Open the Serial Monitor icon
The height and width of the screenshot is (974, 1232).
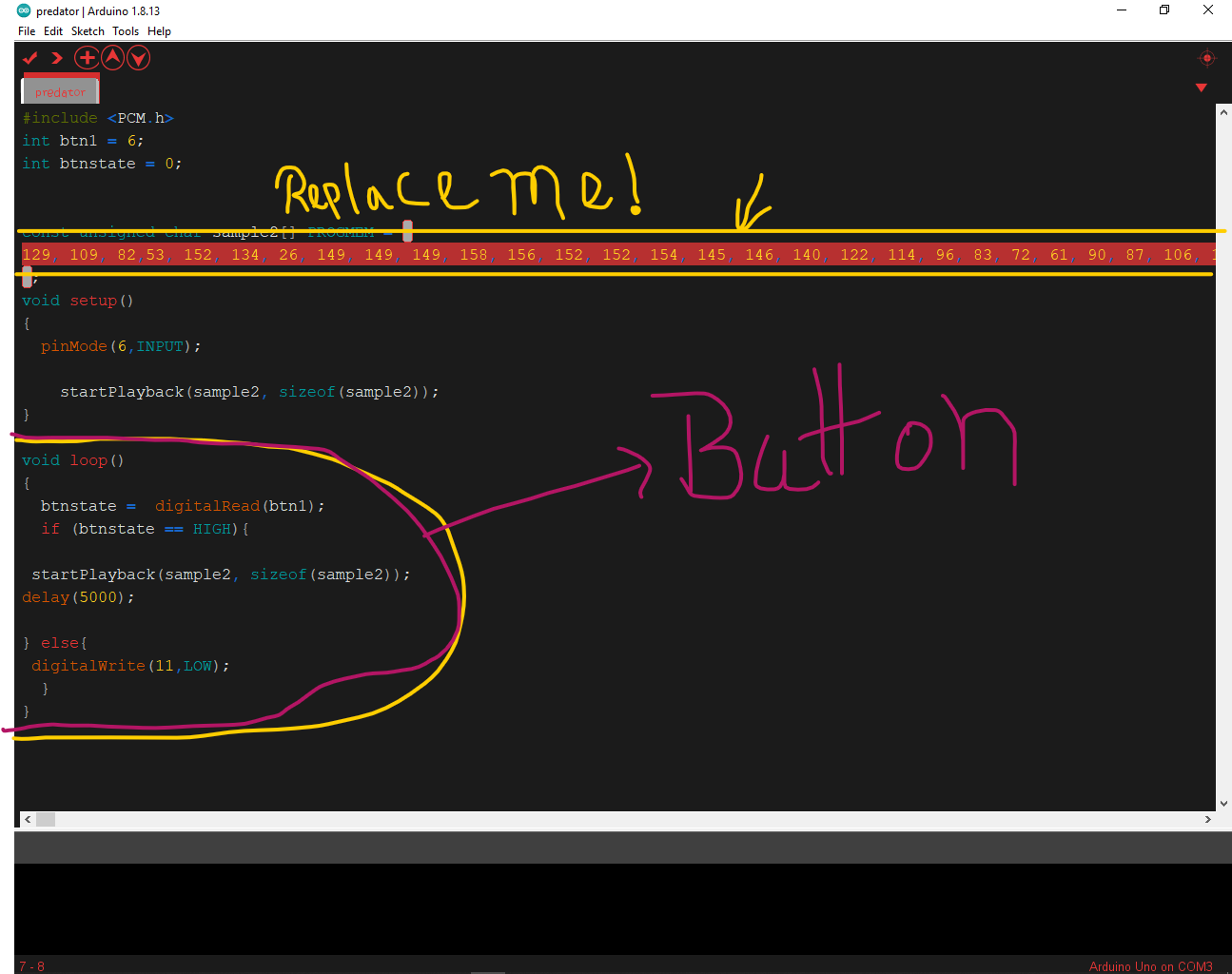(1207, 58)
